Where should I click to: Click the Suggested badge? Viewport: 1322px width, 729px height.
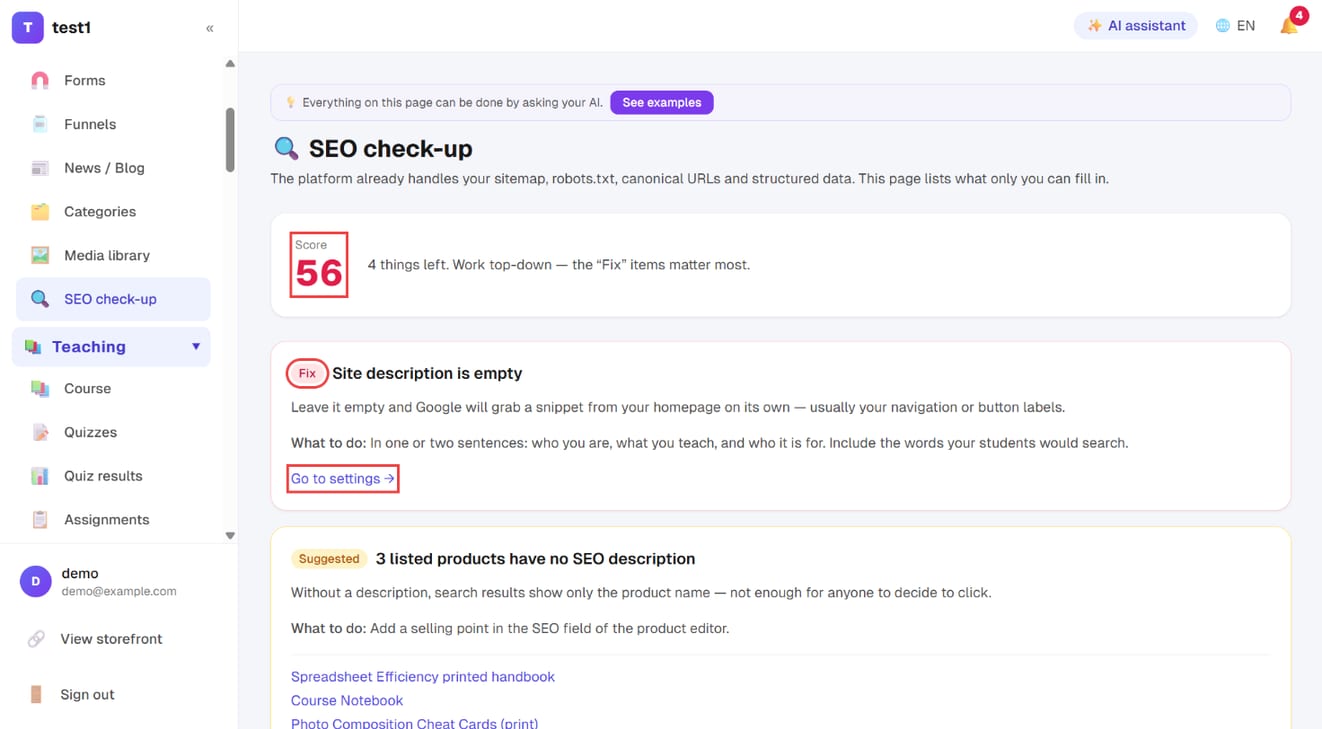[329, 559]
